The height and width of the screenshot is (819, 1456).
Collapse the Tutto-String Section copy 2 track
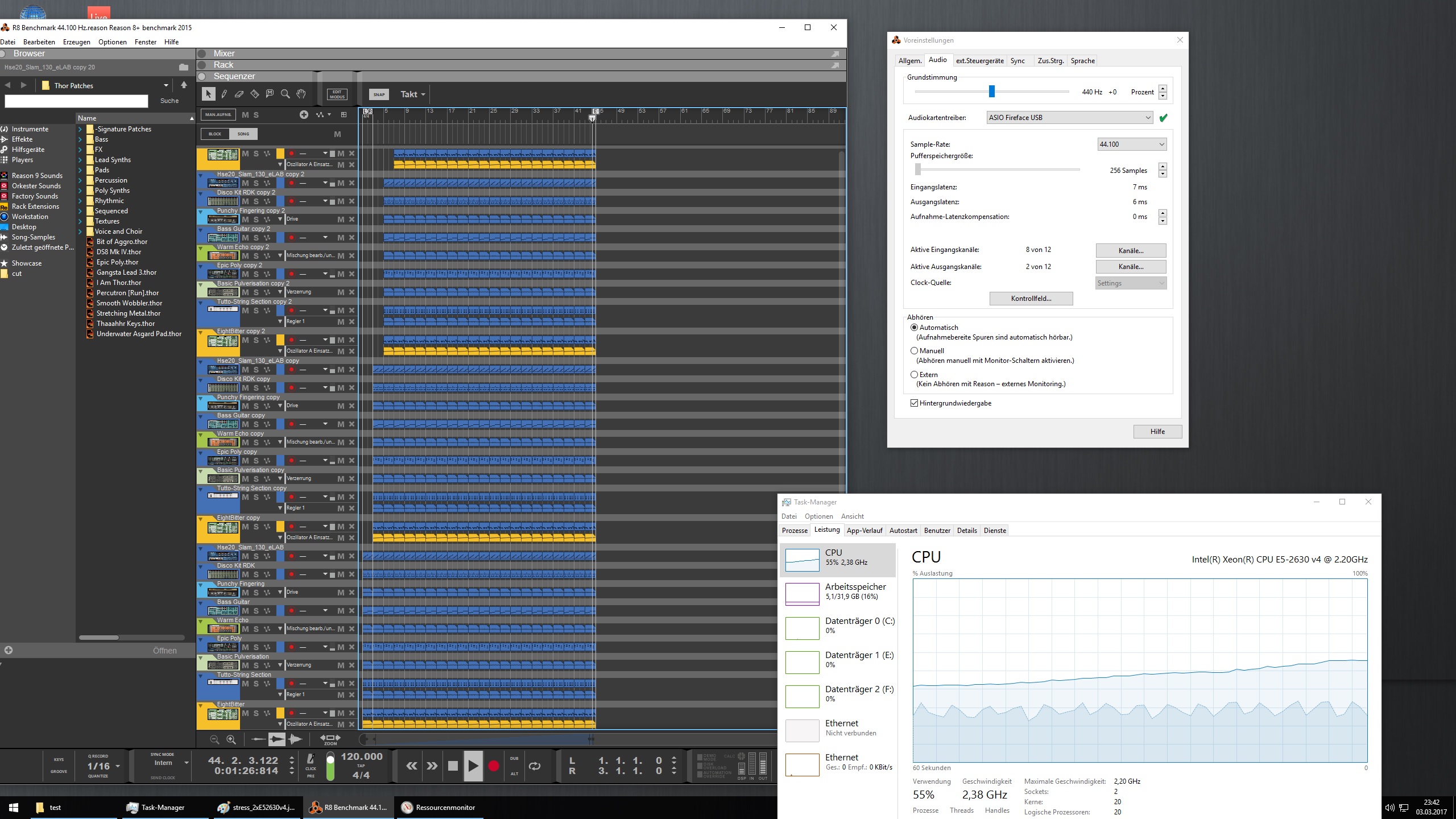[x=201, y=303]
